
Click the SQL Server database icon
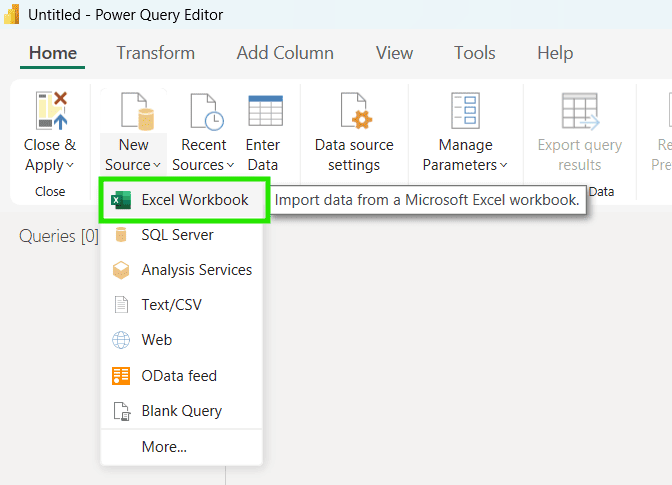click(121, 235)
